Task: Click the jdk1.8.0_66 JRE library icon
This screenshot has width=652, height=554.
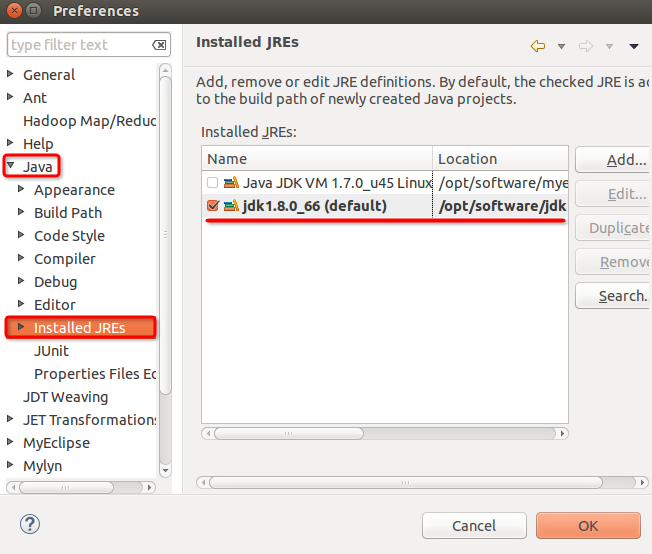Action: 231,206
